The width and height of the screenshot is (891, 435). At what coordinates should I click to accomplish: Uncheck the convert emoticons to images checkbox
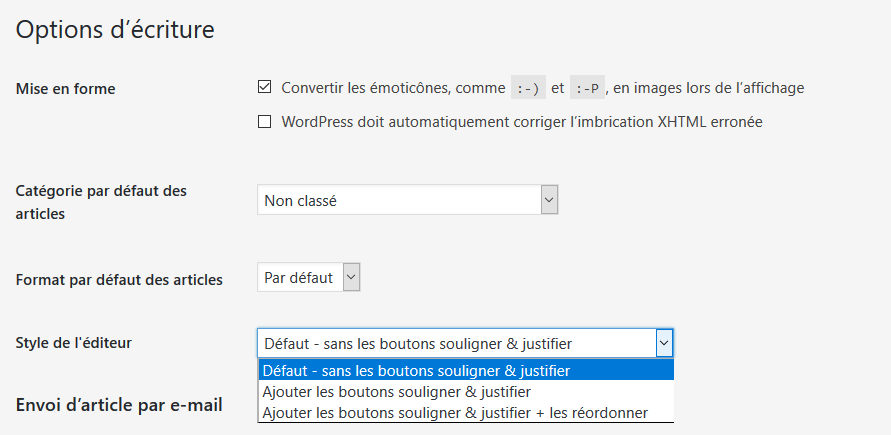coord(264,87)
